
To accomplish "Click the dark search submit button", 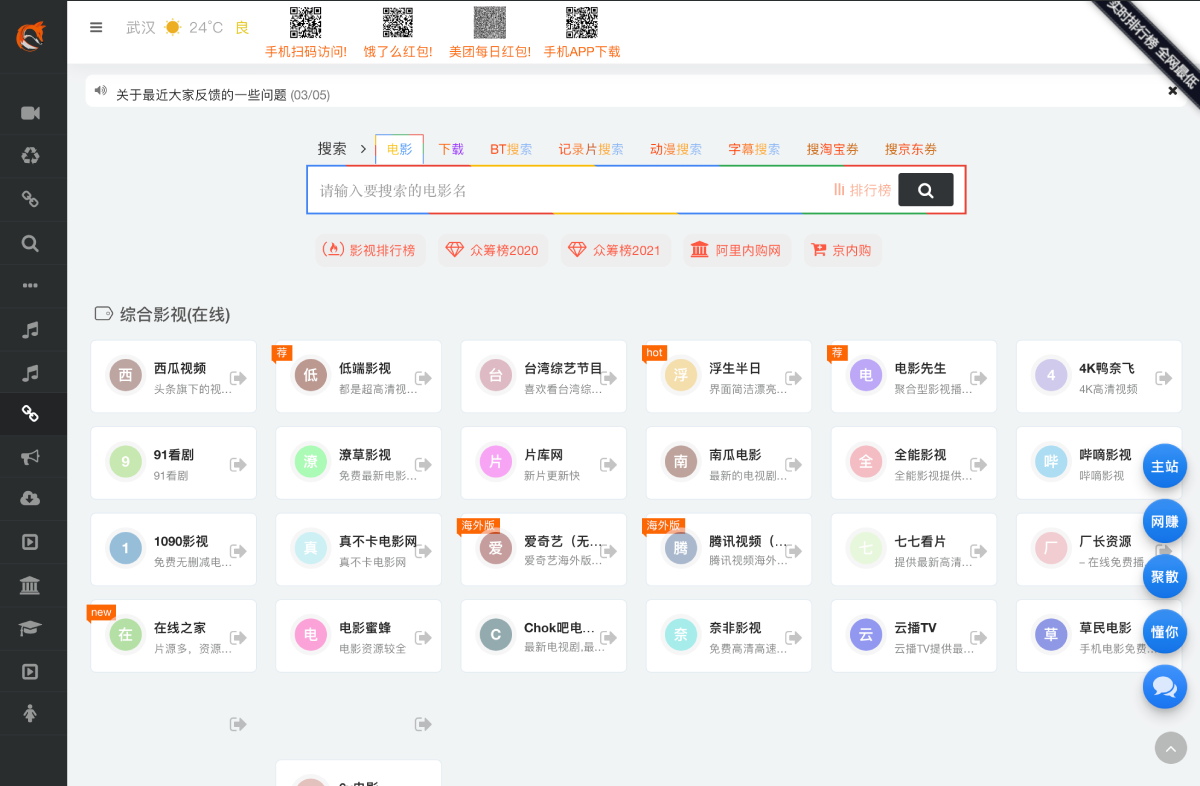I will click(925, 190).
